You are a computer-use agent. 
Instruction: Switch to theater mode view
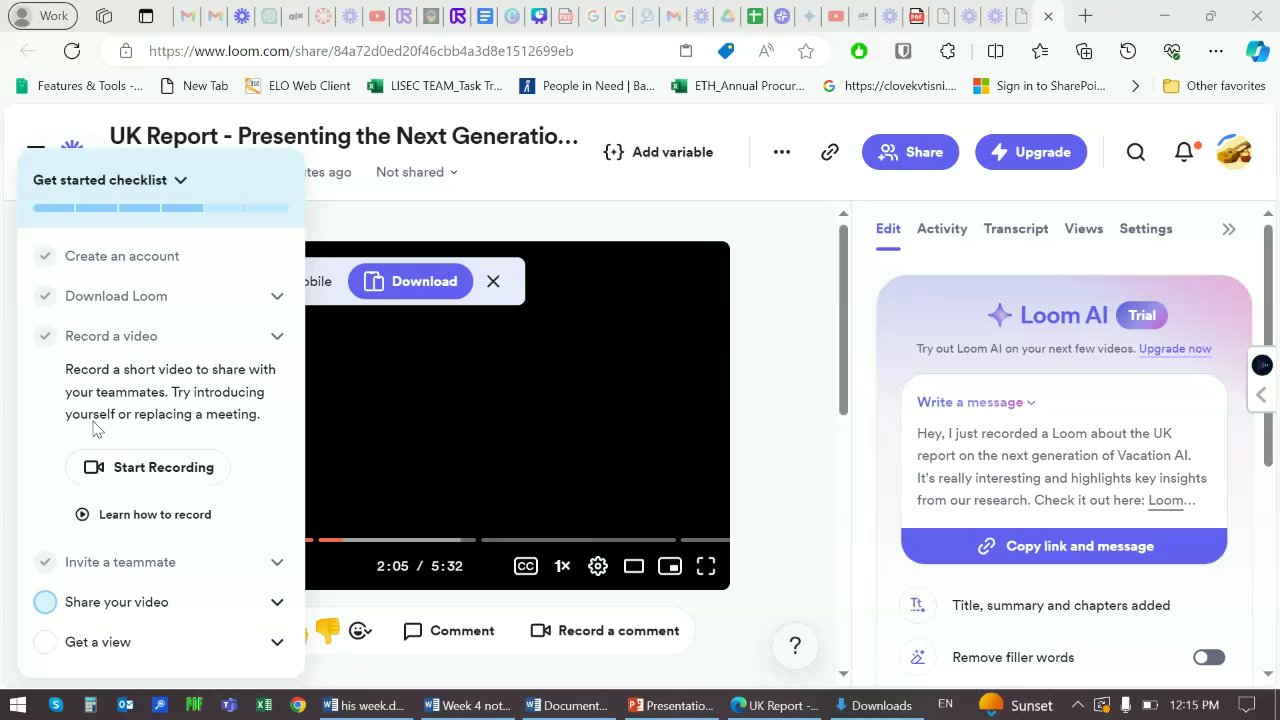tap(634, 566)
